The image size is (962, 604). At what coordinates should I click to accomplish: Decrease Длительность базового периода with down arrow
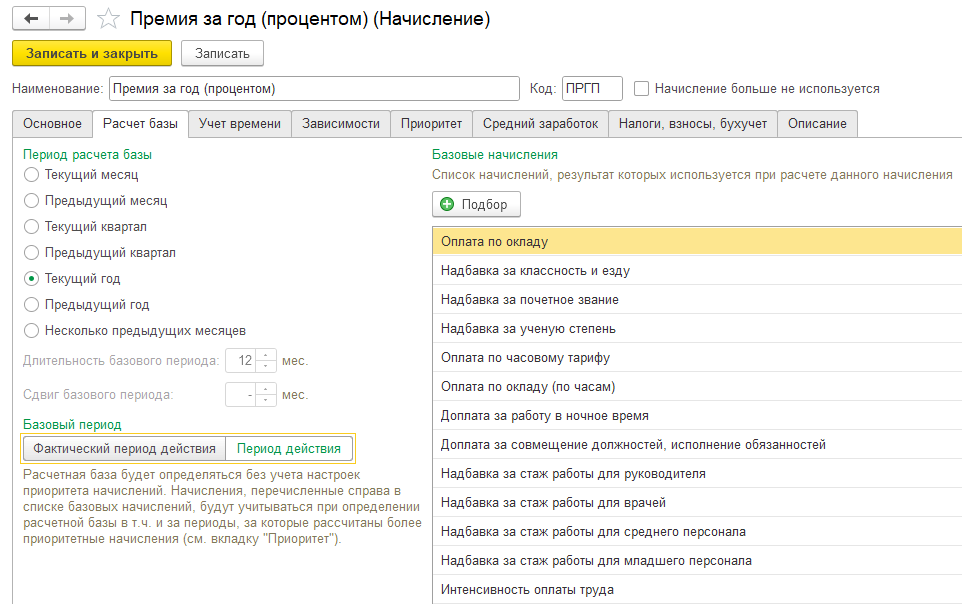tap(266, 366)
